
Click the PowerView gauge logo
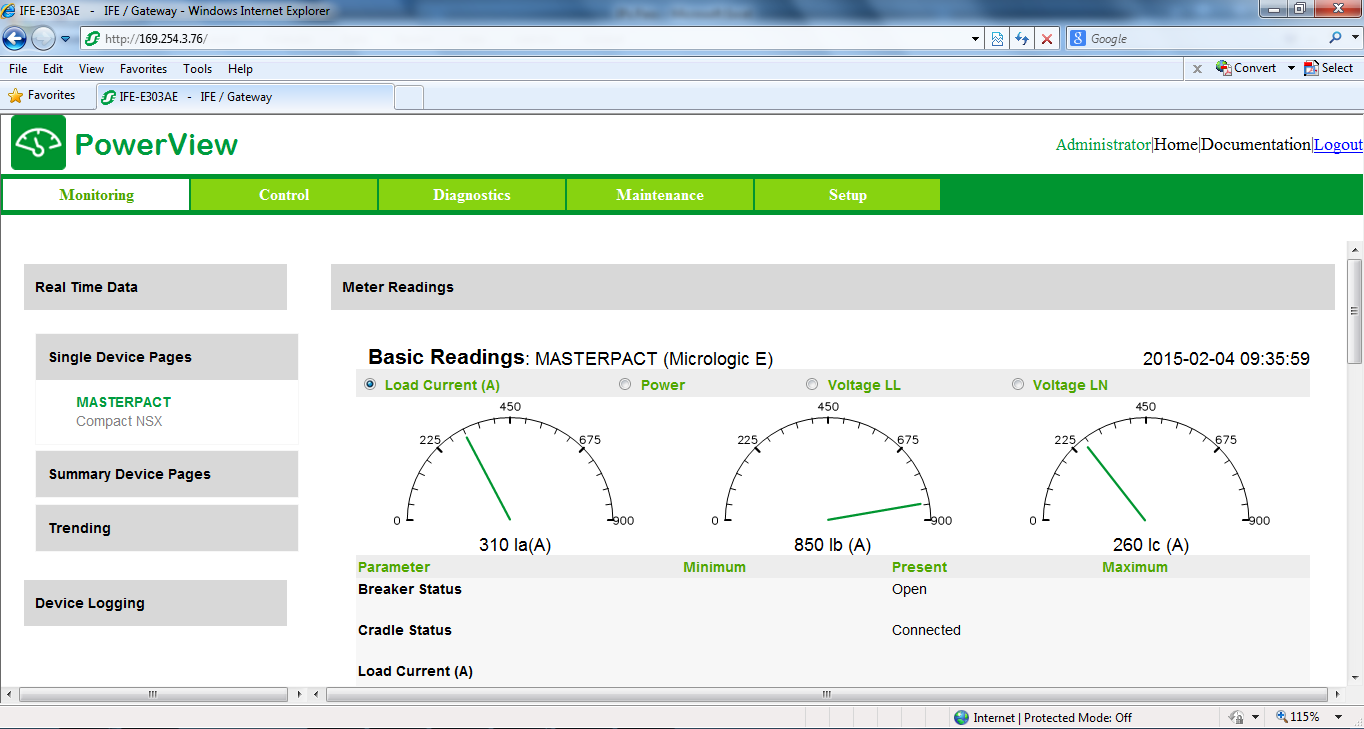click(x=39, y=143)
